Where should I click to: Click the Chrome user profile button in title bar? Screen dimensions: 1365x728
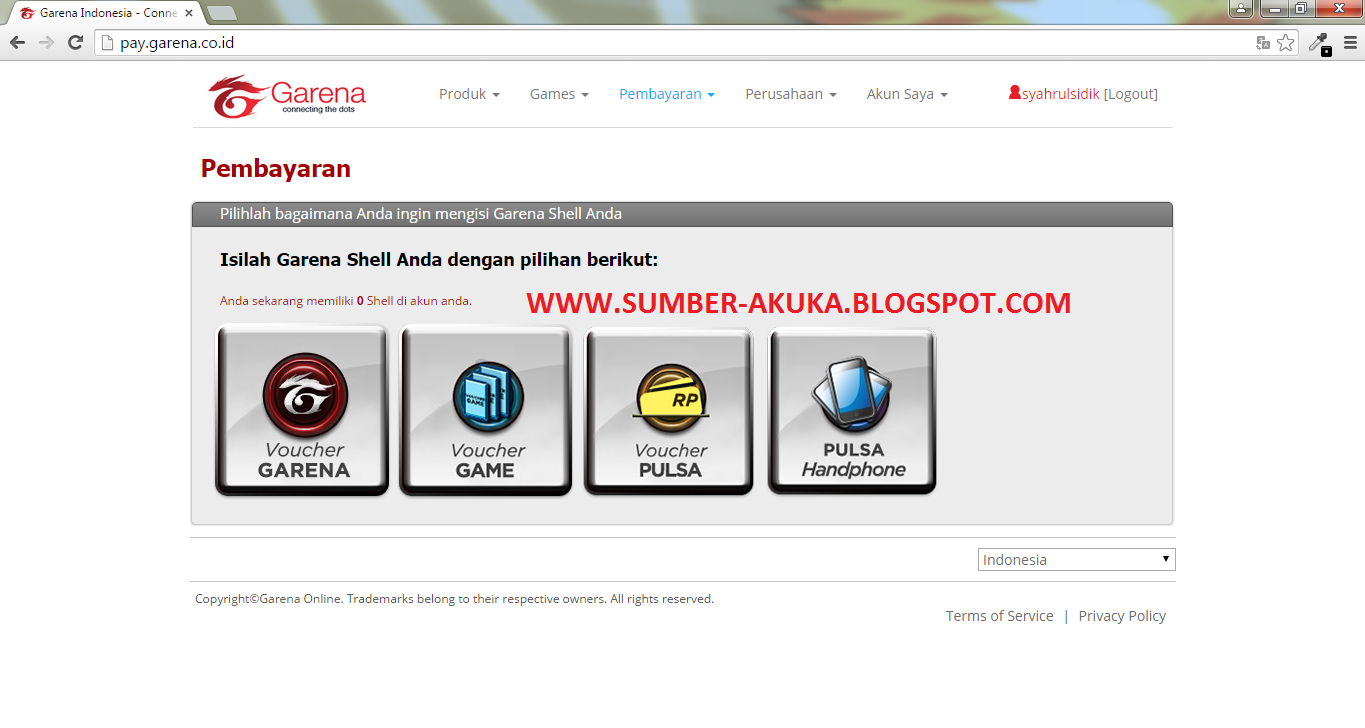coord(1241,8)
